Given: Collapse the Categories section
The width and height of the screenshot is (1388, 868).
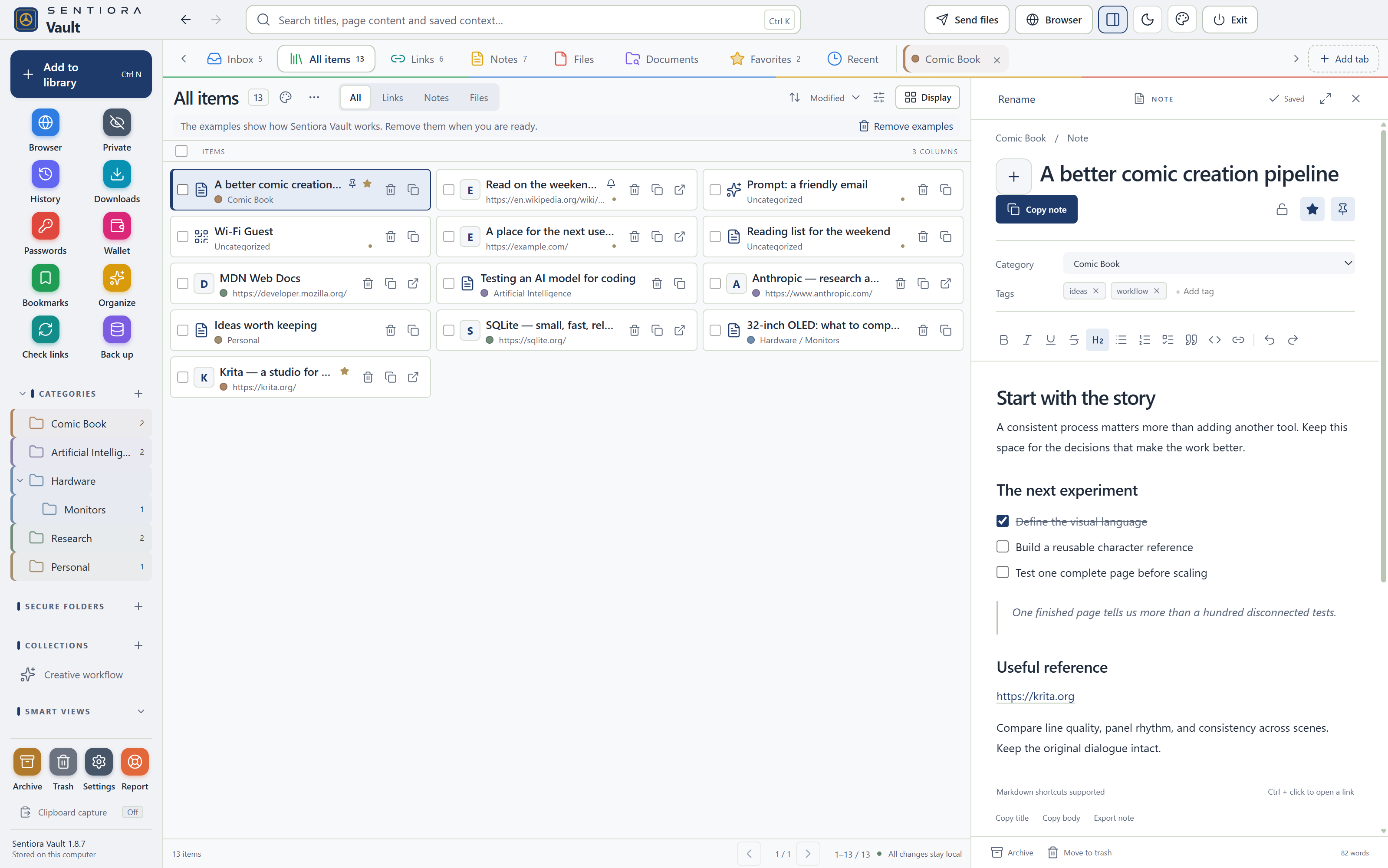Looking at the screenshot, I should [x=23, y=394].
